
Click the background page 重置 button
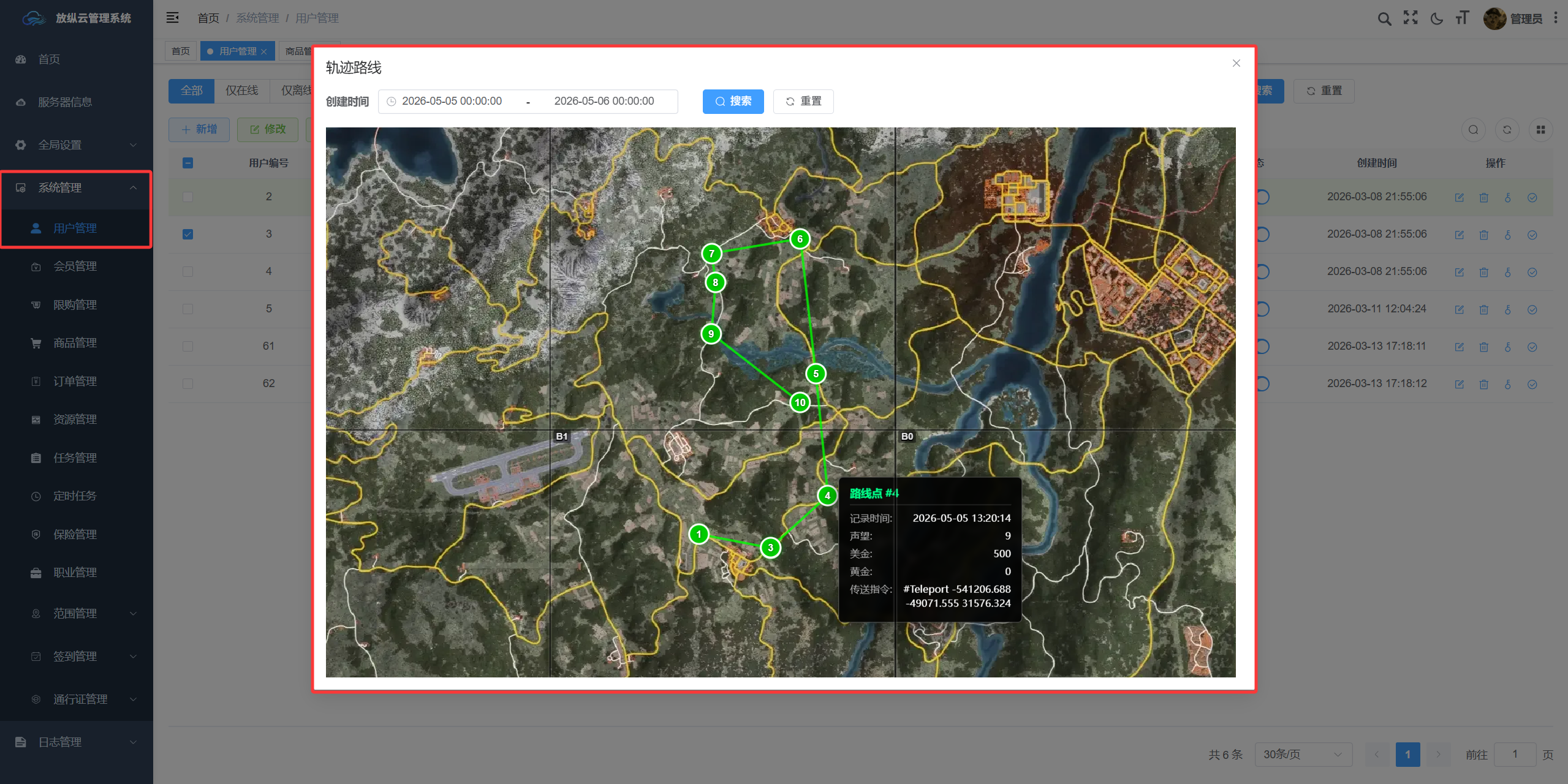point(1324,91)
